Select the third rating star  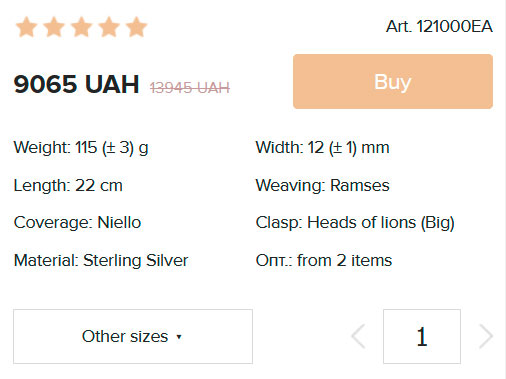click(82, 27)
